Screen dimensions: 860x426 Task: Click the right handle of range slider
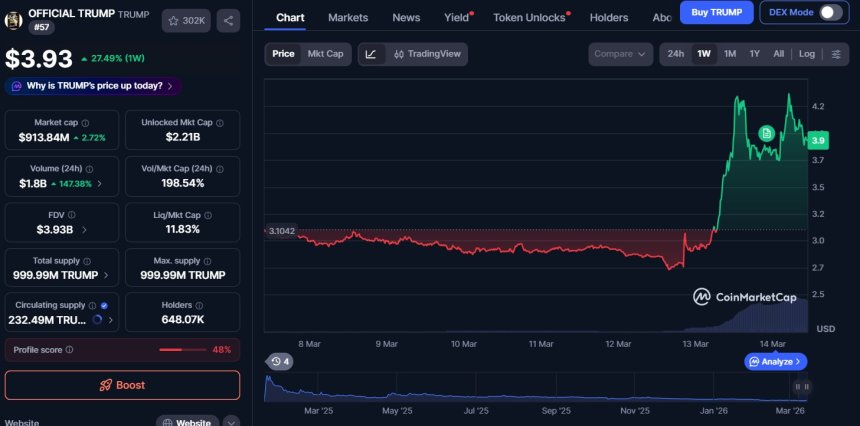(801, 386)
